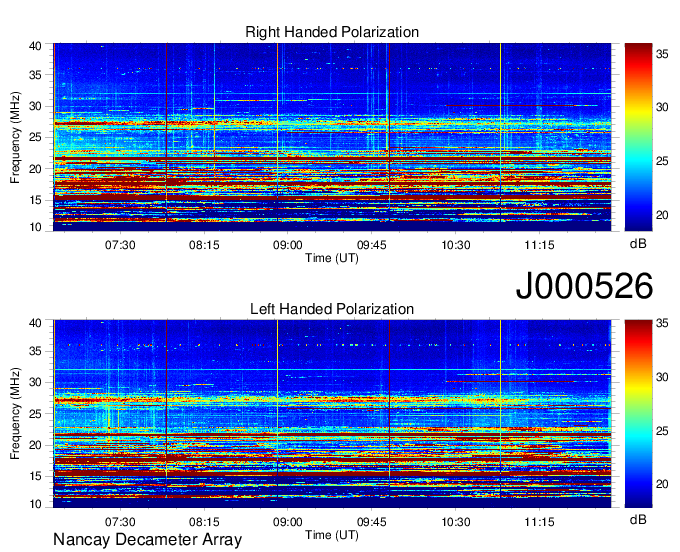Image resolution: width=680 pixels, height=552 pixels.
Task: Click the Time (UT) label under bottom plot
Action: pyautogui.click(x=332, y=535)
